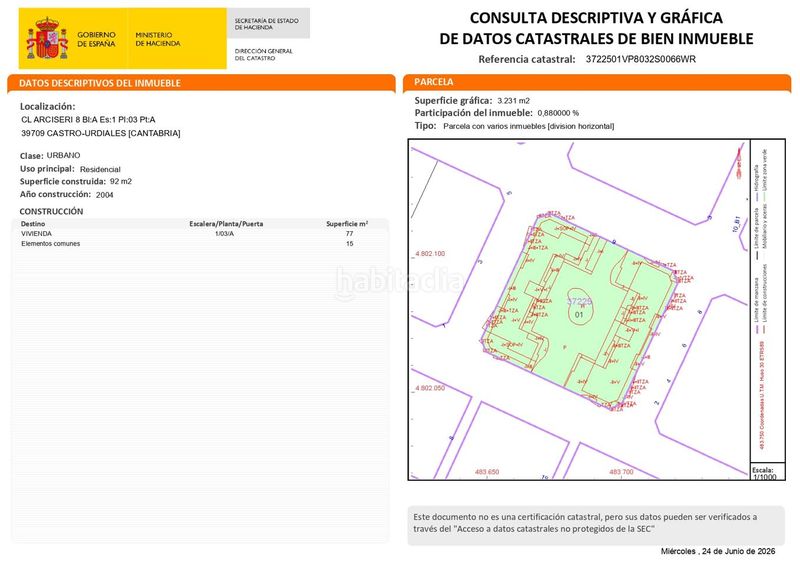This screenshot has width=800, height=565.
Task: Click the north arrow on the map
Action: pyautogui.click(x=739, y=161)
